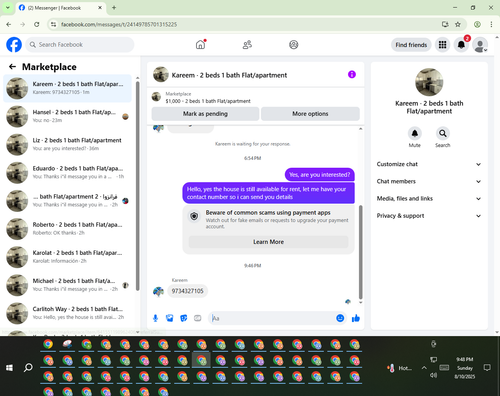Screen dimensions: 500x396
Task: Open the Windows notification center icon
Action: tap(487, 368)
